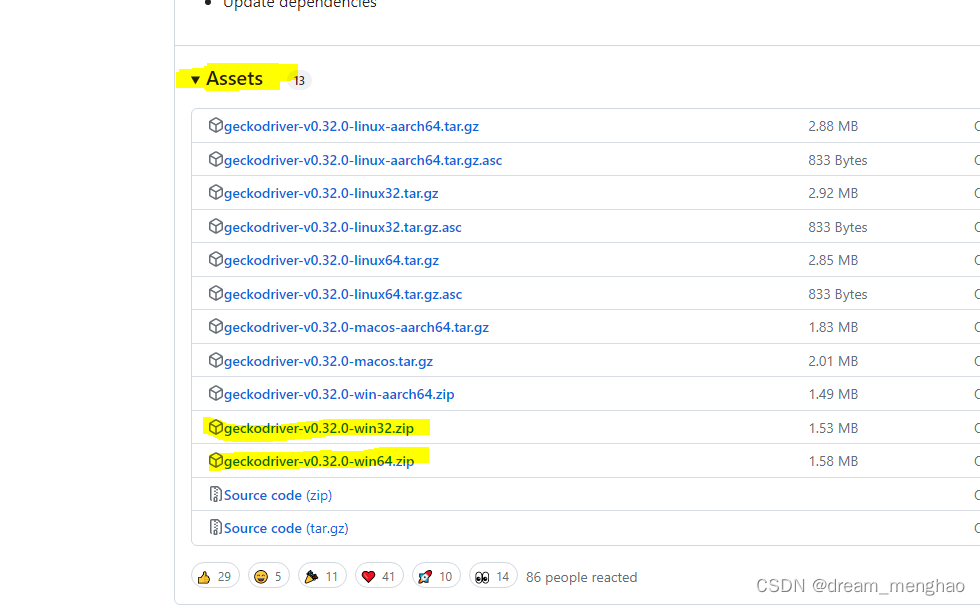980x605 pixels.
Task: Click package icon for linux32.tar.gz
Action: coord(216,192)
